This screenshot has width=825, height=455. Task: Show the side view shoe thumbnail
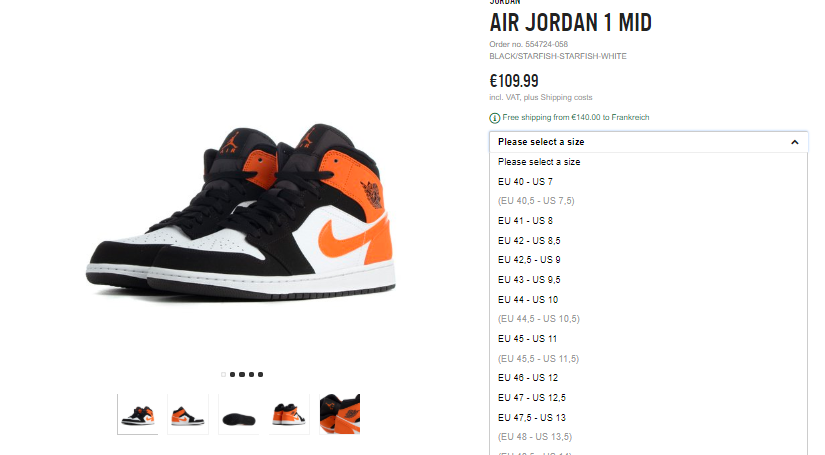tap(188, 414)
